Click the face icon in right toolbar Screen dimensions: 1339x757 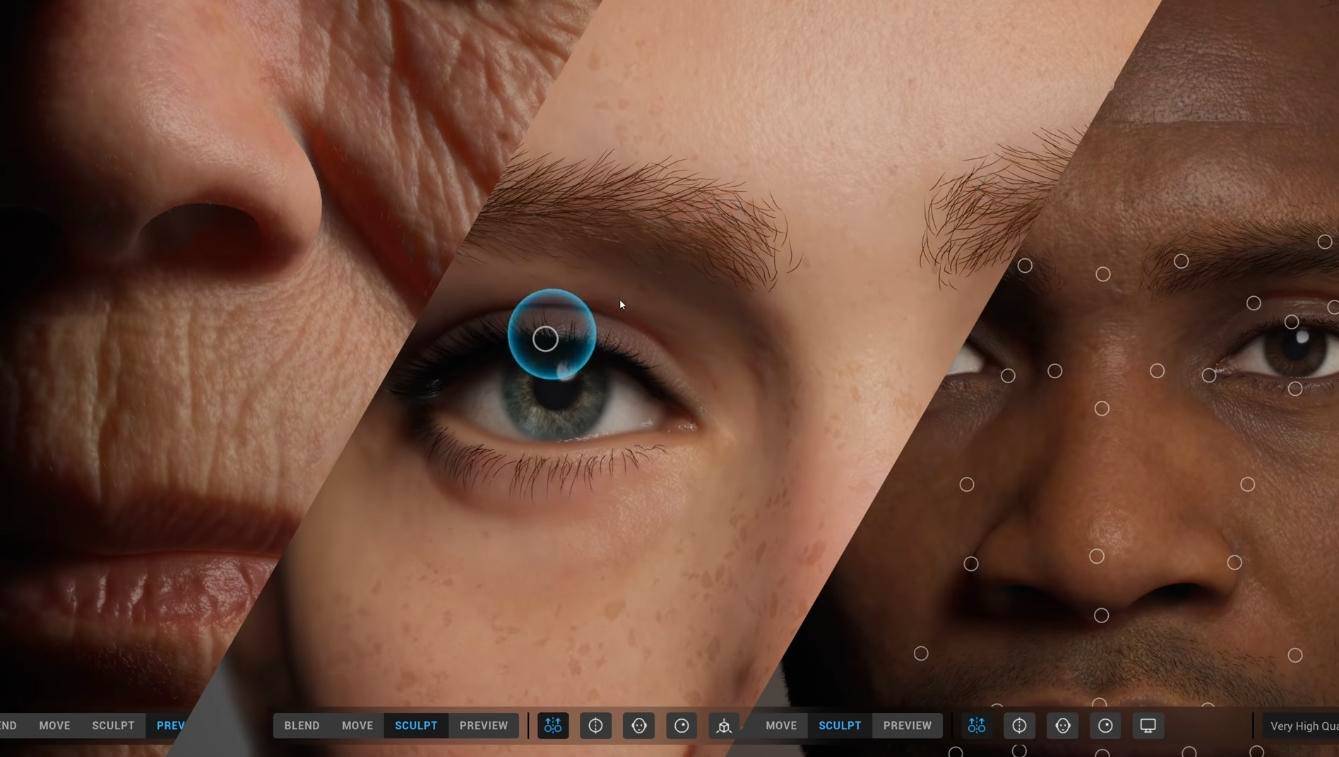click(1063, 726)
